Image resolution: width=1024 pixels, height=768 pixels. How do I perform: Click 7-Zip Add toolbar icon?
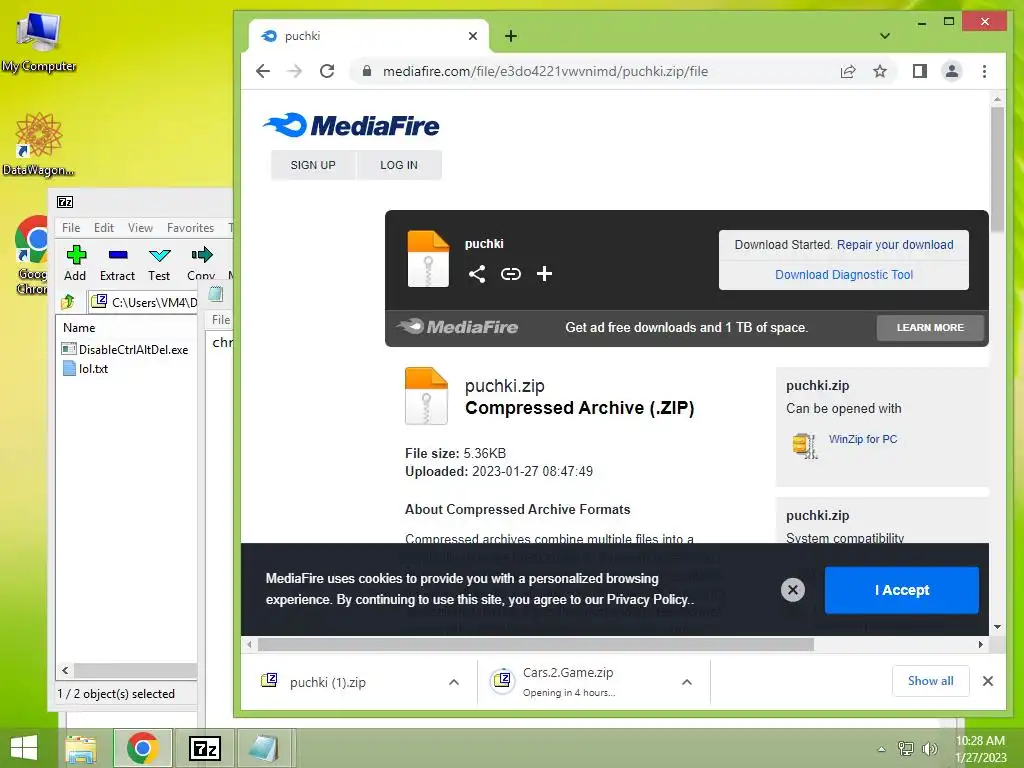click(x=76, y=263)
